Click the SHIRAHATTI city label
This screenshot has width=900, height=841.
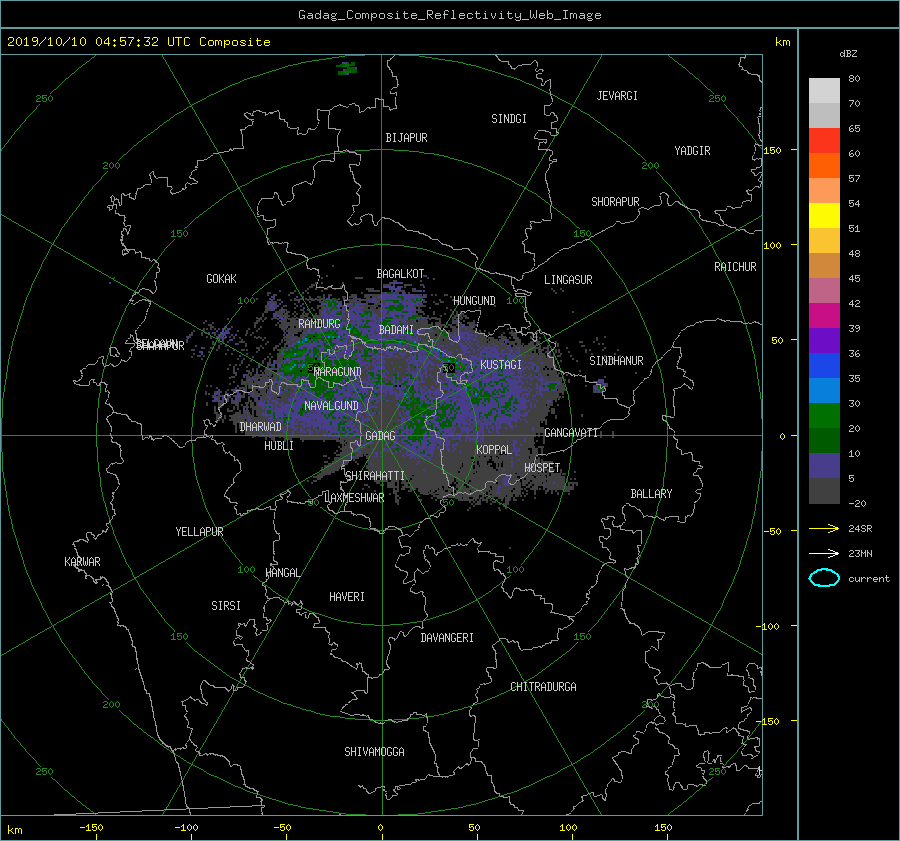374,476
